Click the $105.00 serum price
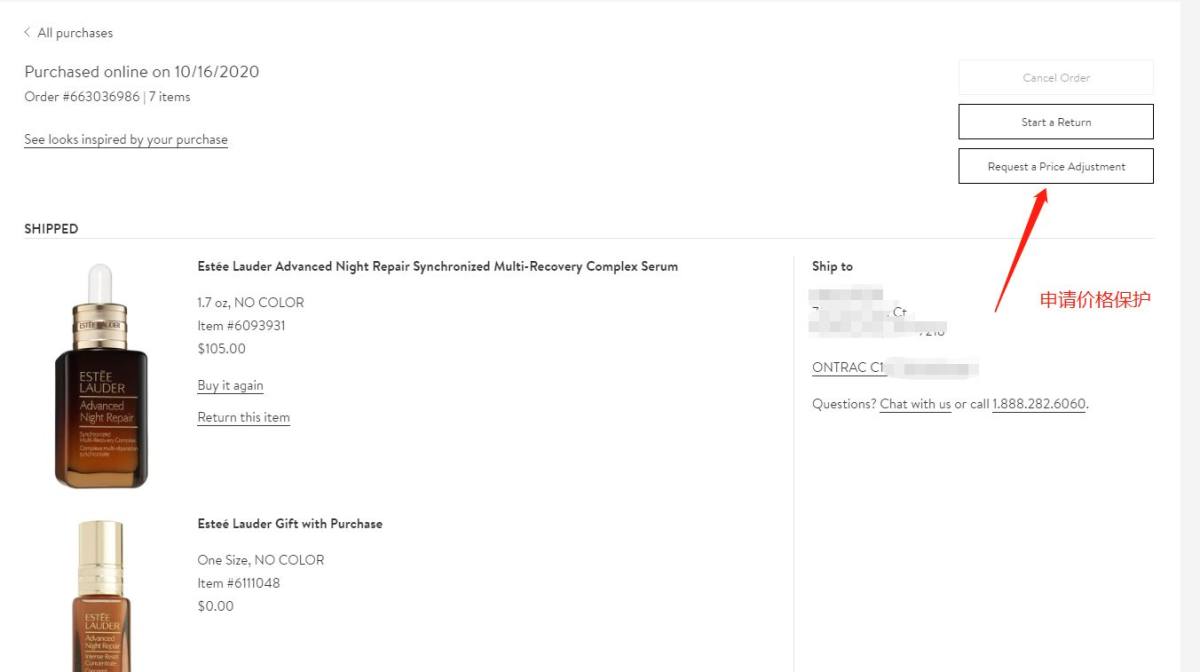Screen dimensions: 1200x672 (x=221, y=349)
